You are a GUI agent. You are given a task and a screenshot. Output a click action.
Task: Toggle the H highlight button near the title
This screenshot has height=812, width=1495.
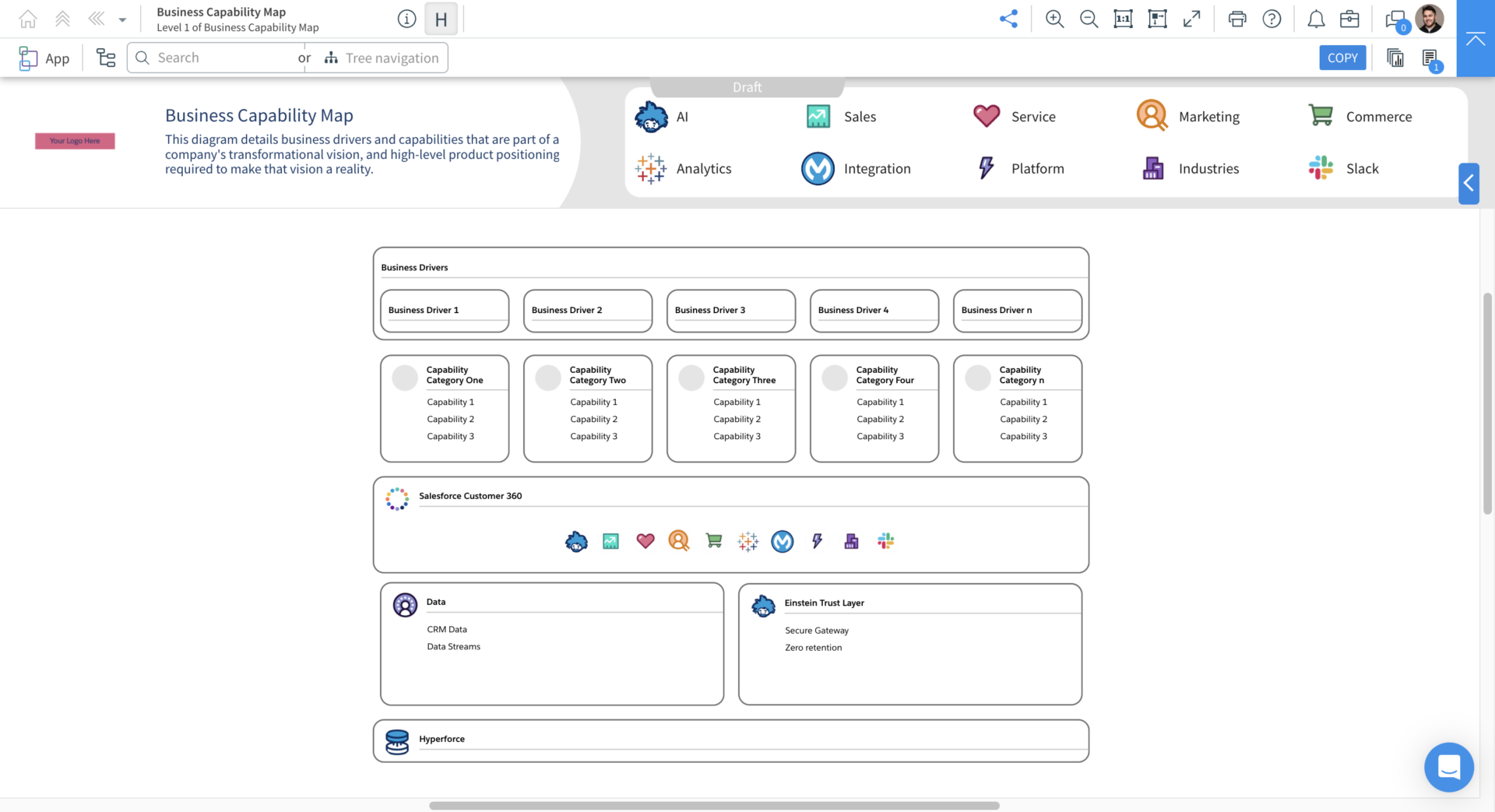click(x=441, y=19)
